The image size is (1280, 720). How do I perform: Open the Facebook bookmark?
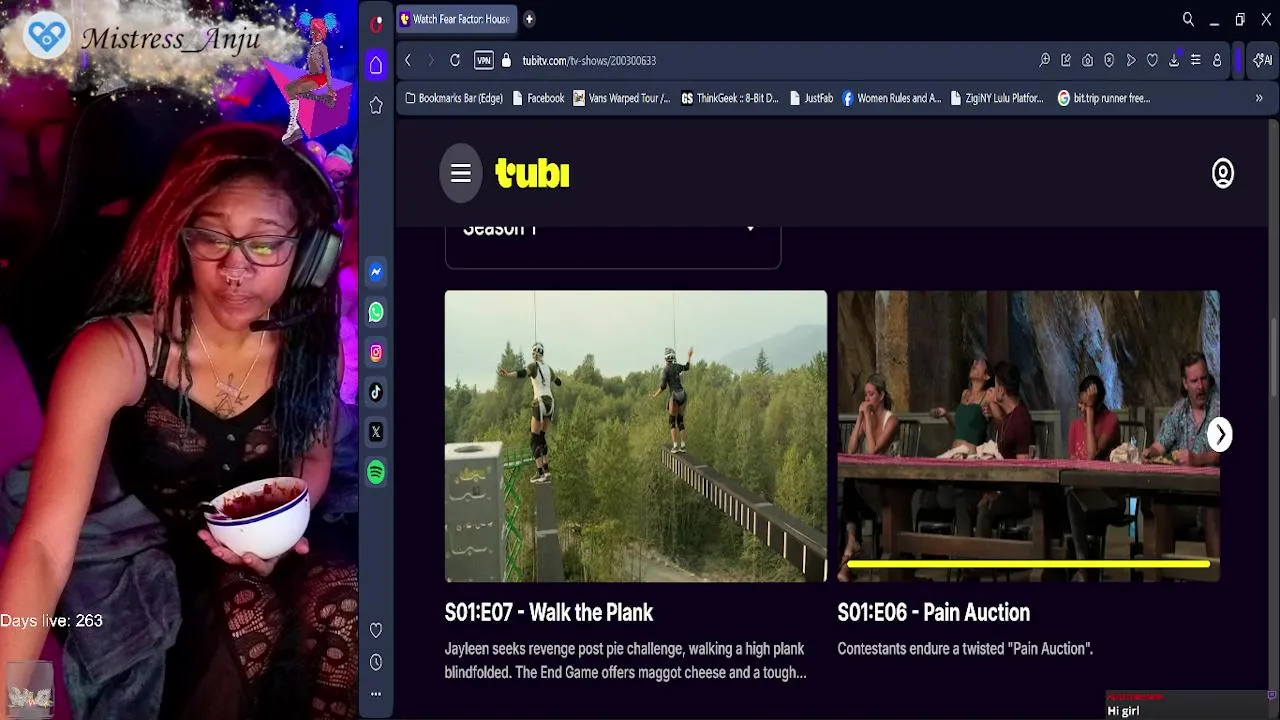point(538,98)
